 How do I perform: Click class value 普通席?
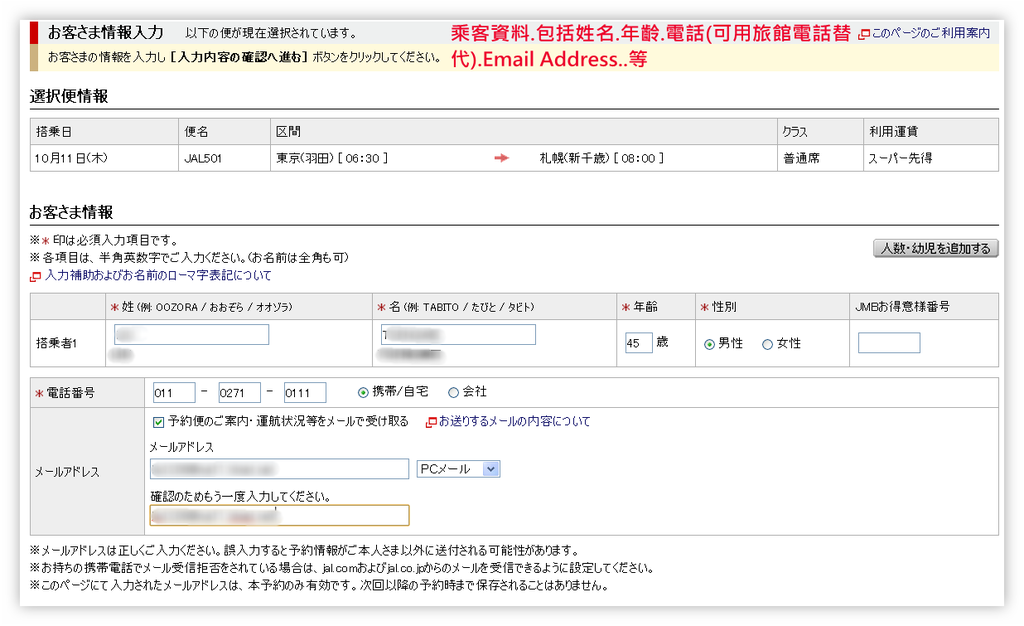[801, 159]
